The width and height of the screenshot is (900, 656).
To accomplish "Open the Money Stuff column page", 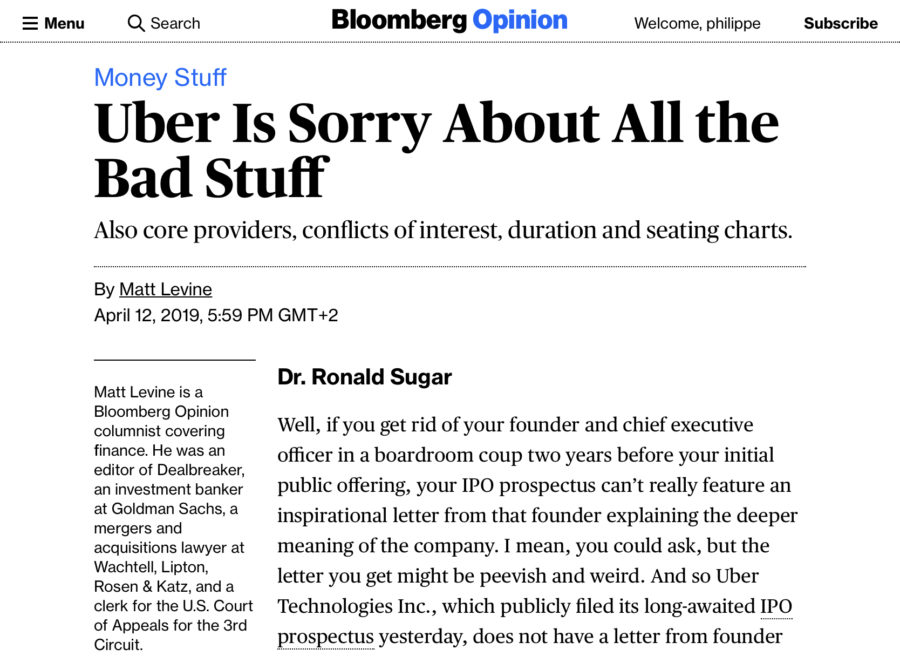I will [x=159, y=77].
